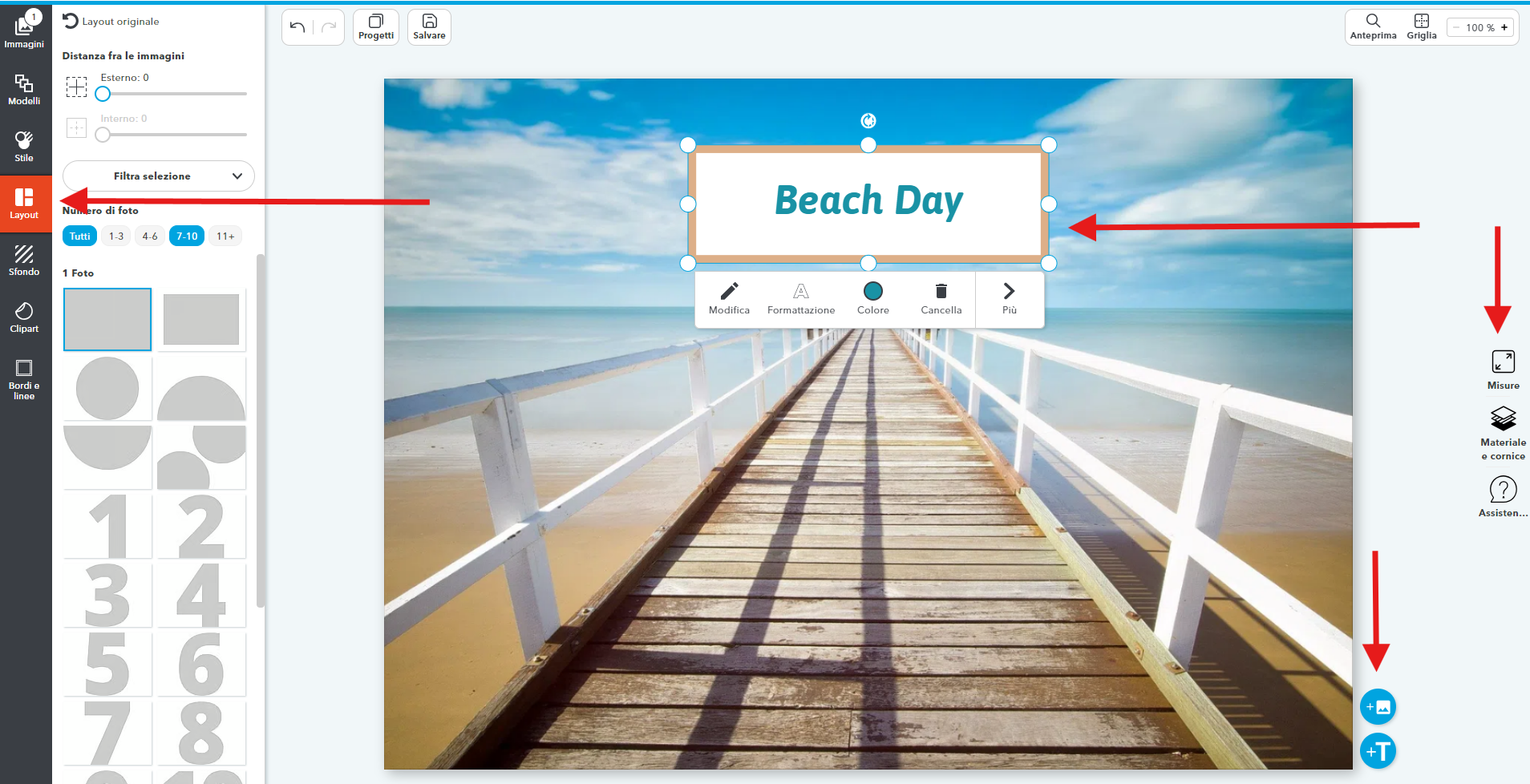Open Anteprima preview
The height and width of the screenshot is (784, 1530).
tap(1373, 26)
